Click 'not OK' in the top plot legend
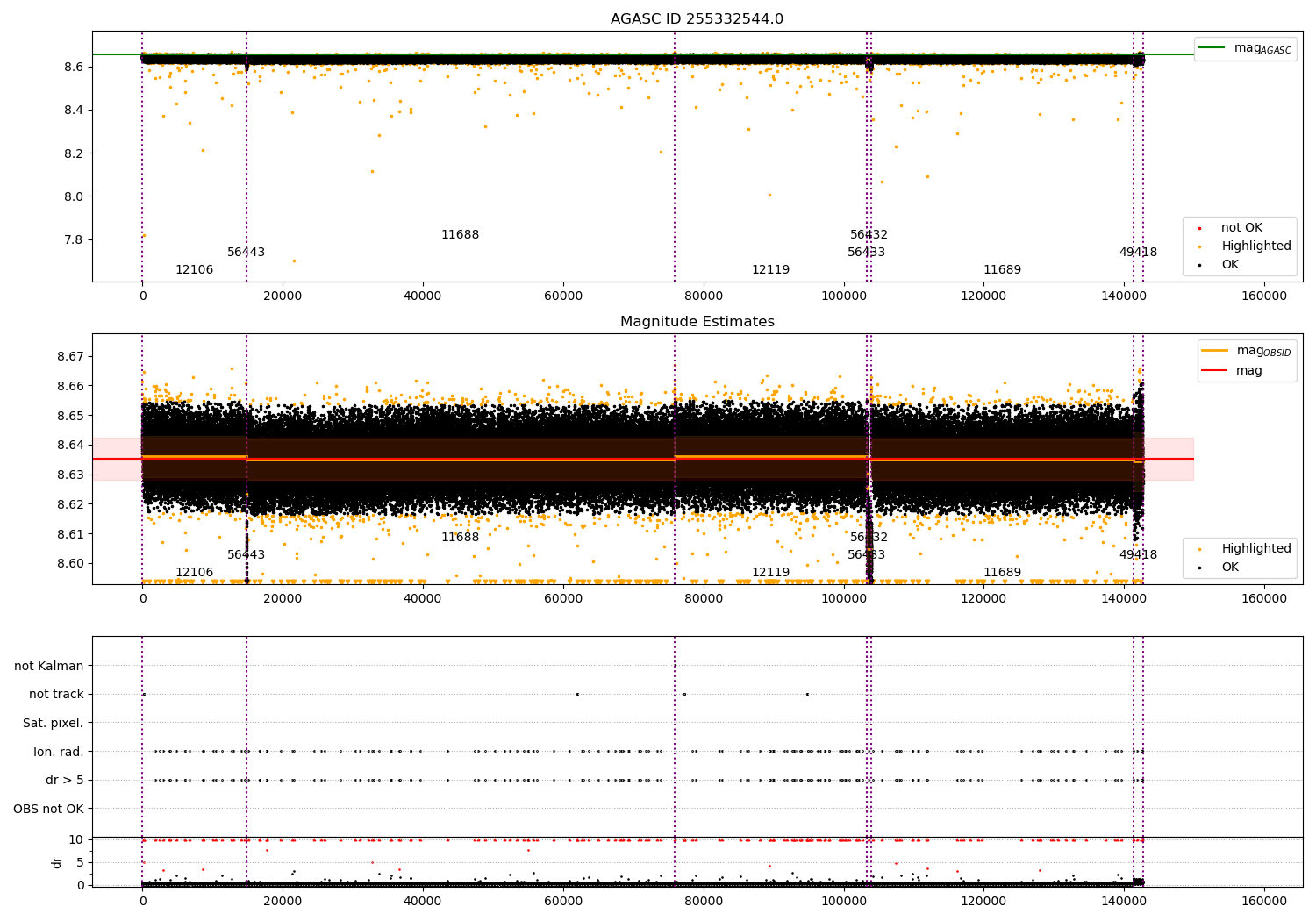This screenshot has height=921, width=1316. tap(1241, 228)
